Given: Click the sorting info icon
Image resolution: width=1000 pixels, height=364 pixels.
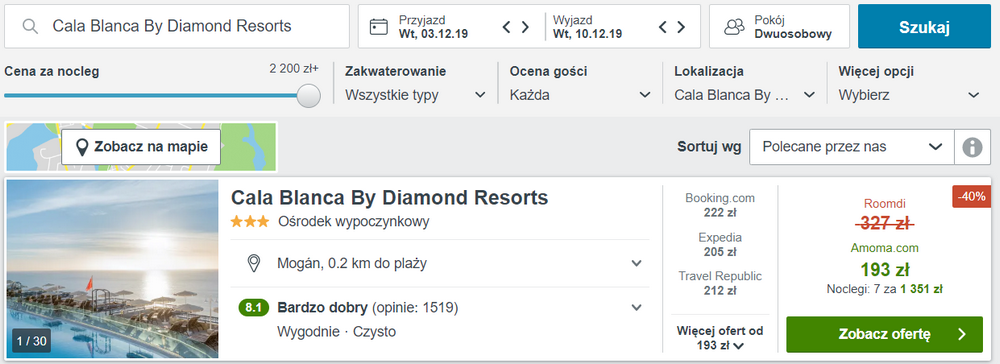Looking at the screenshot, I should point(972,147).
